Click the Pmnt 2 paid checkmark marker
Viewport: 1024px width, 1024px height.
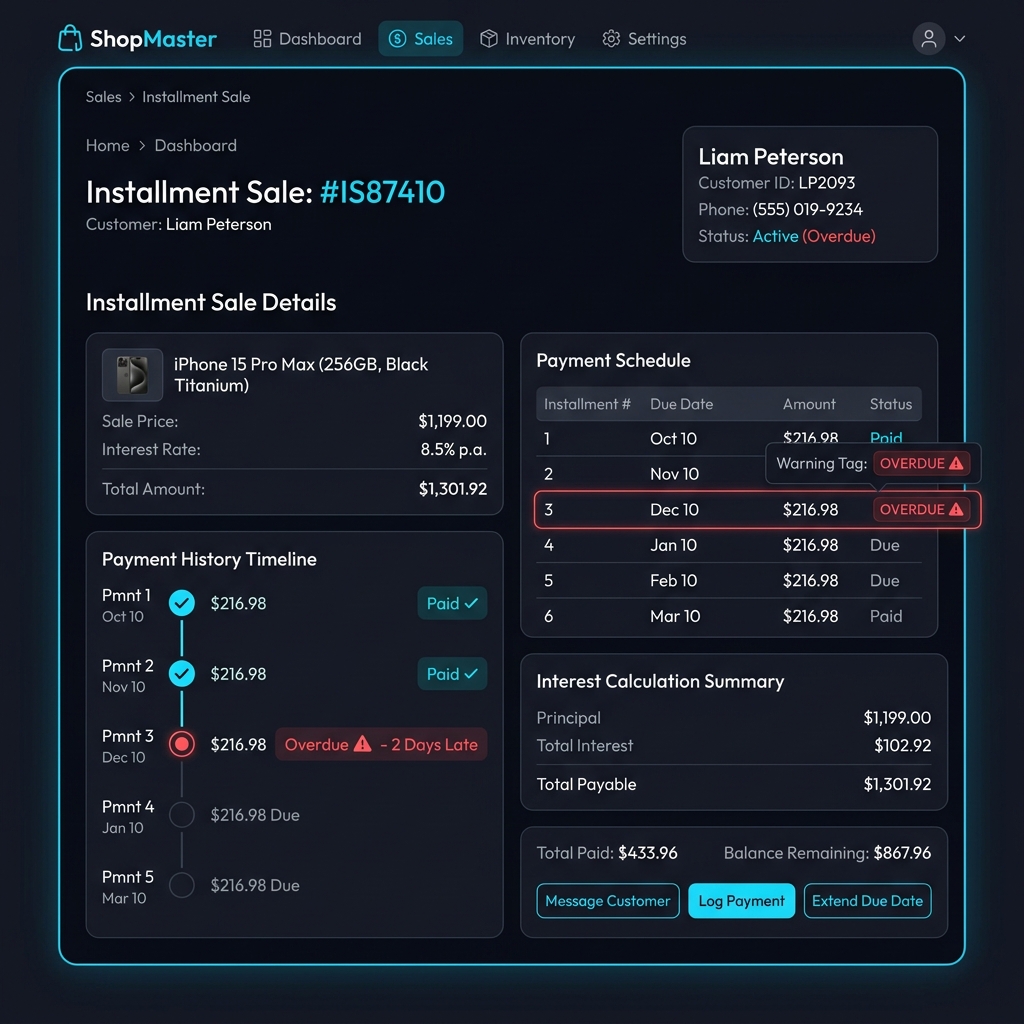pos(182,673)
